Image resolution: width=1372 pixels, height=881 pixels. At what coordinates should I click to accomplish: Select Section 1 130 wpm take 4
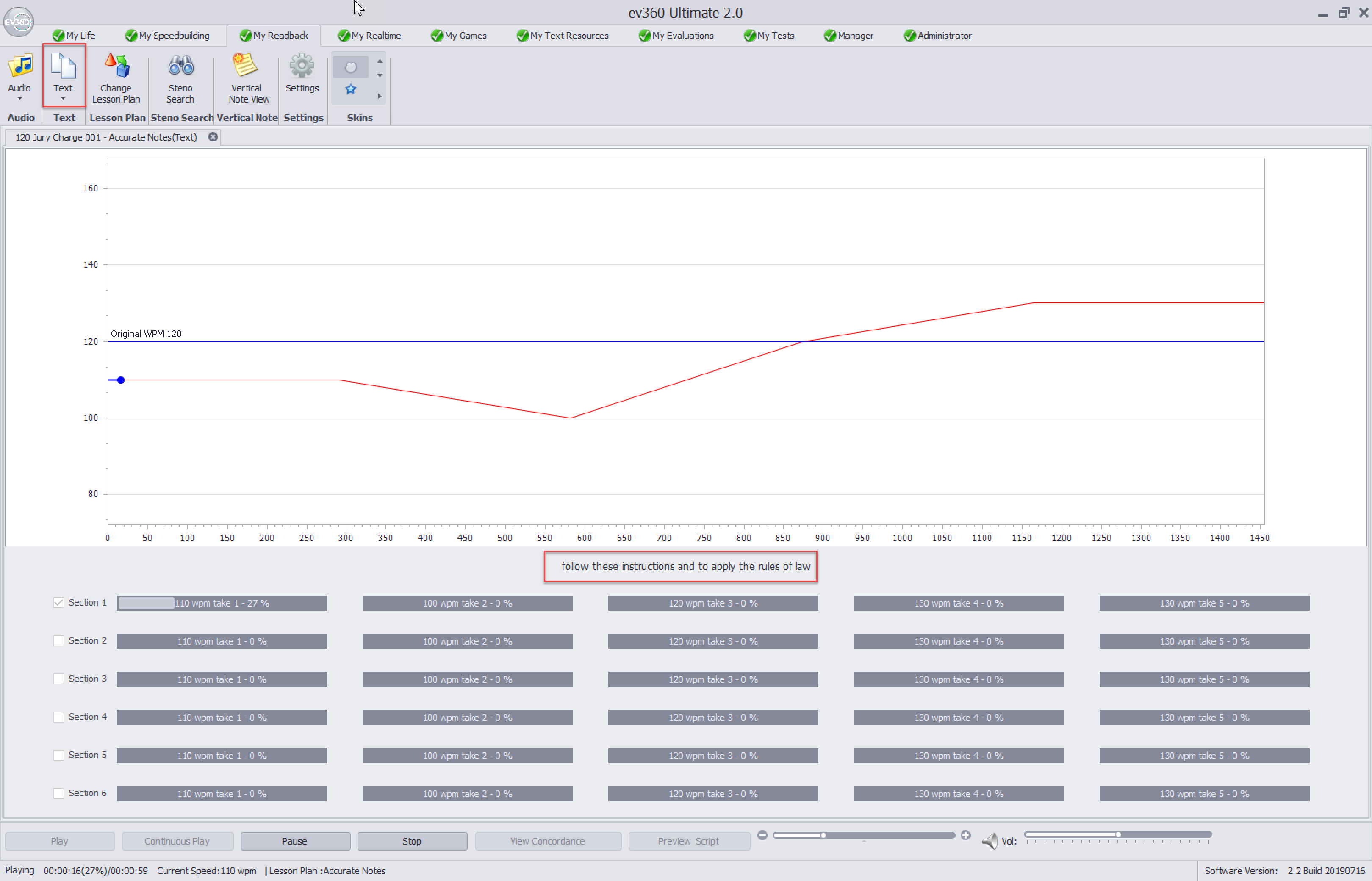click(x=959, y=603)
